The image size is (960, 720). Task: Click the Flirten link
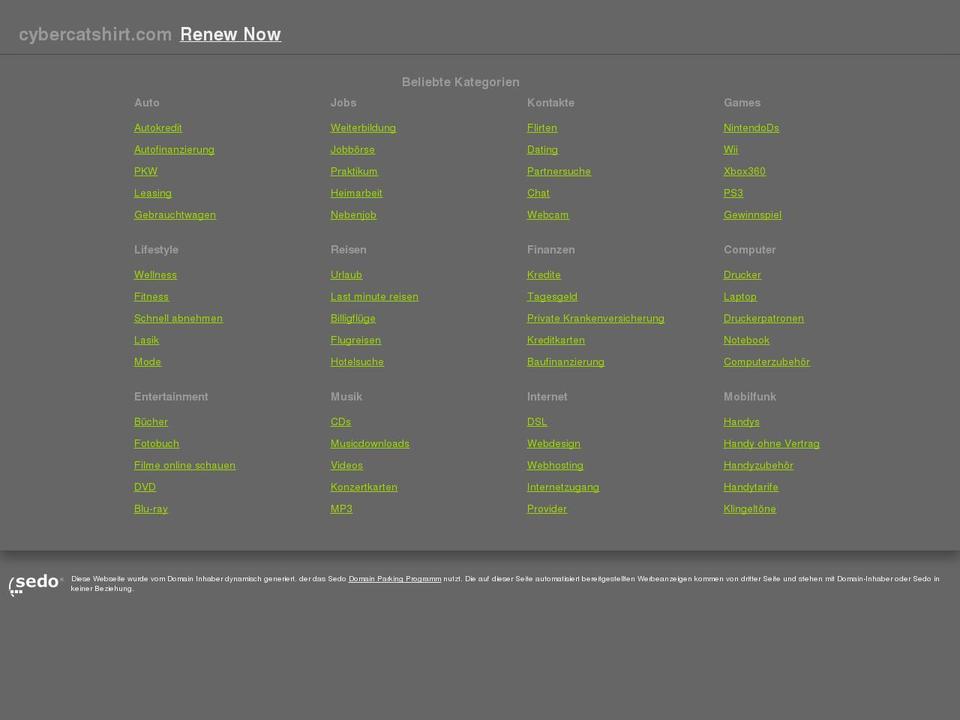point(542,128)
